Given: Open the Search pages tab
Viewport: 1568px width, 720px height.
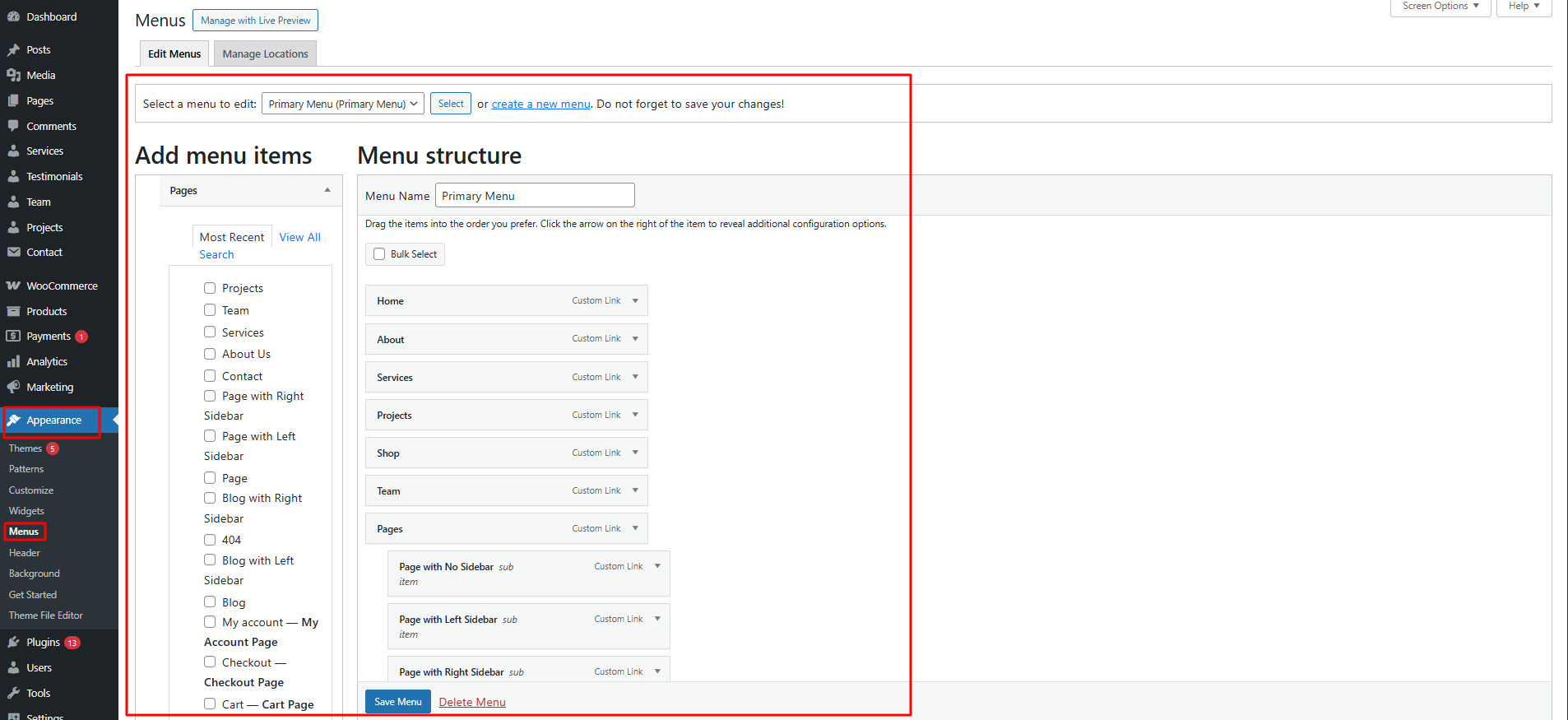Looking at the screenshot, I should pos(216,254).
